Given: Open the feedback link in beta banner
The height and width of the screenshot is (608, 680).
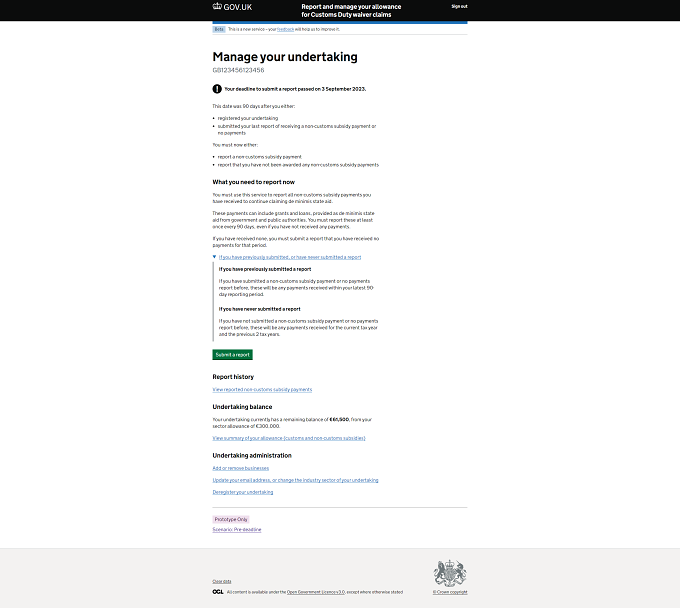Looking at the screenshot, I should (x=285, y=29).
